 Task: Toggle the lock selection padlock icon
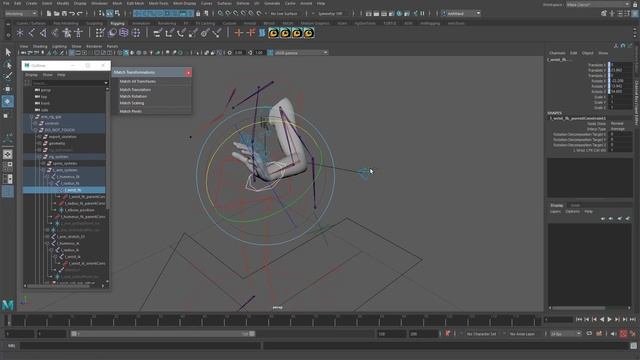tap(198, 13)
